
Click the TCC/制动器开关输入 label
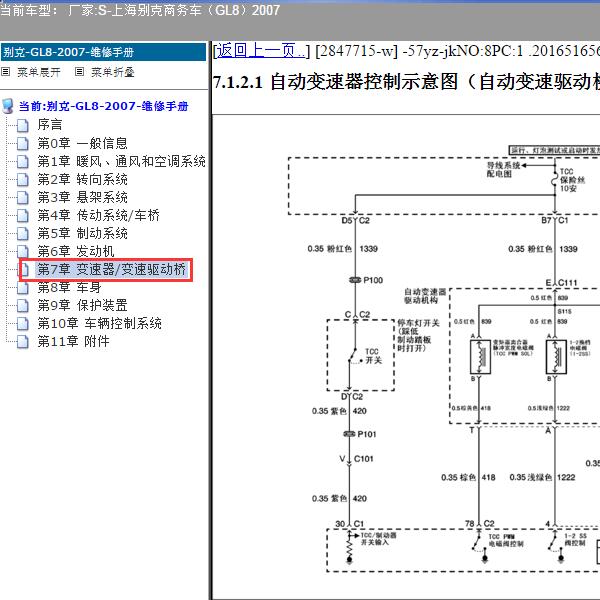click(x=378, y=539)
